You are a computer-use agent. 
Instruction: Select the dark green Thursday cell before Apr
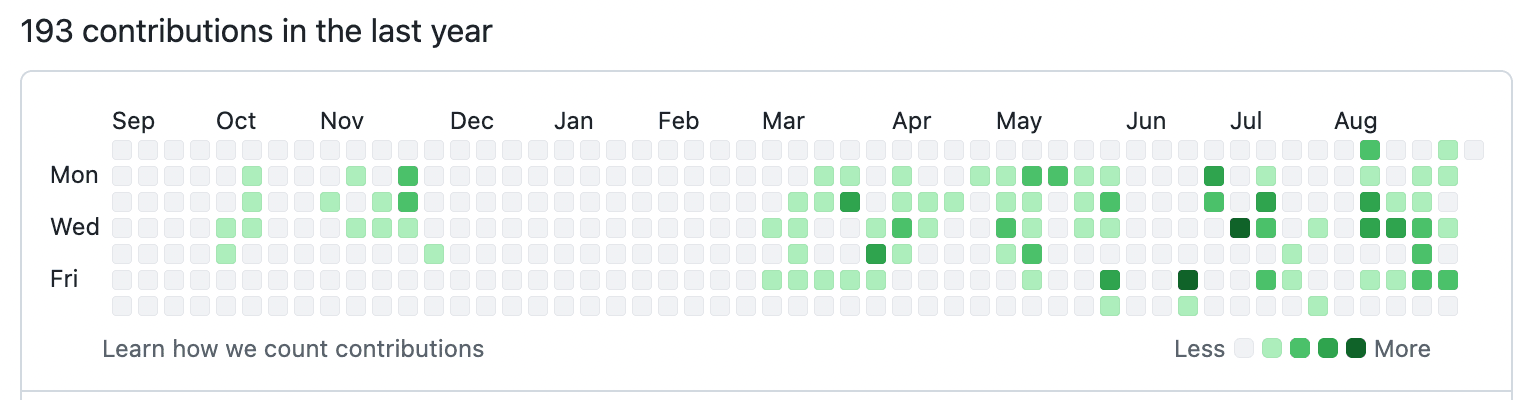[876, 253]
